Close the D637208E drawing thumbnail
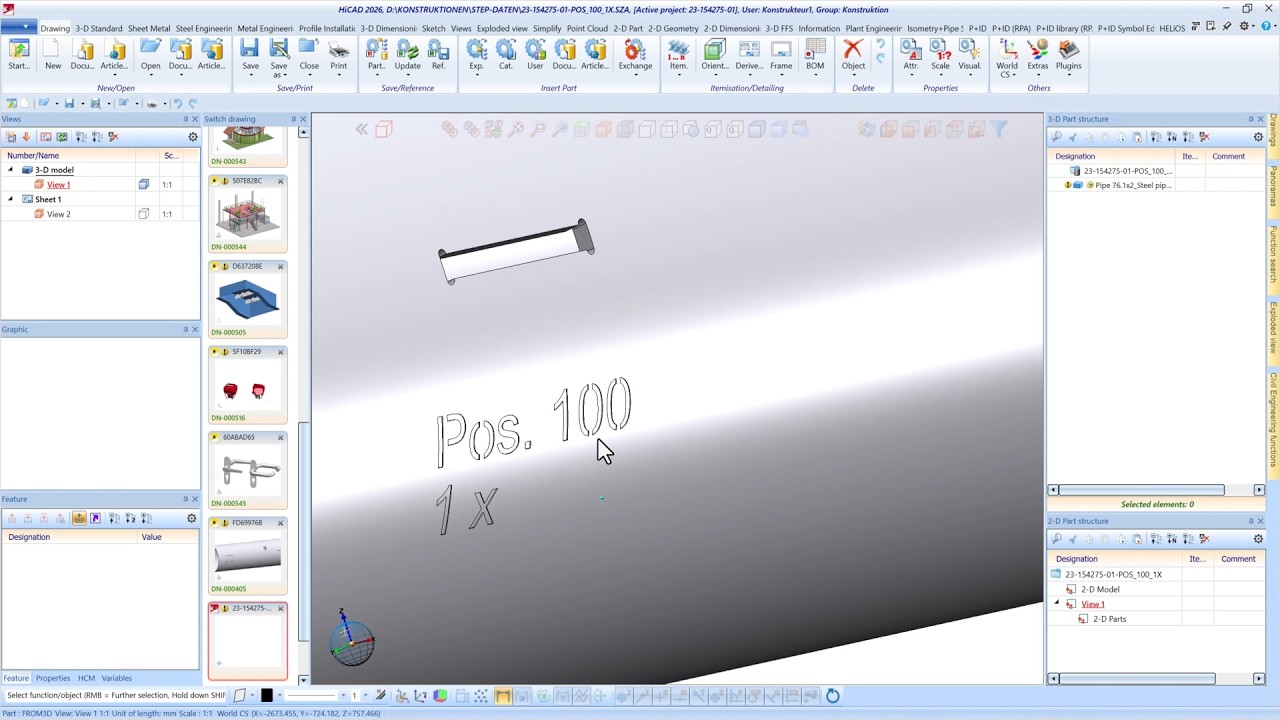This screenshot has height=720, width=1280. [280, 267]
